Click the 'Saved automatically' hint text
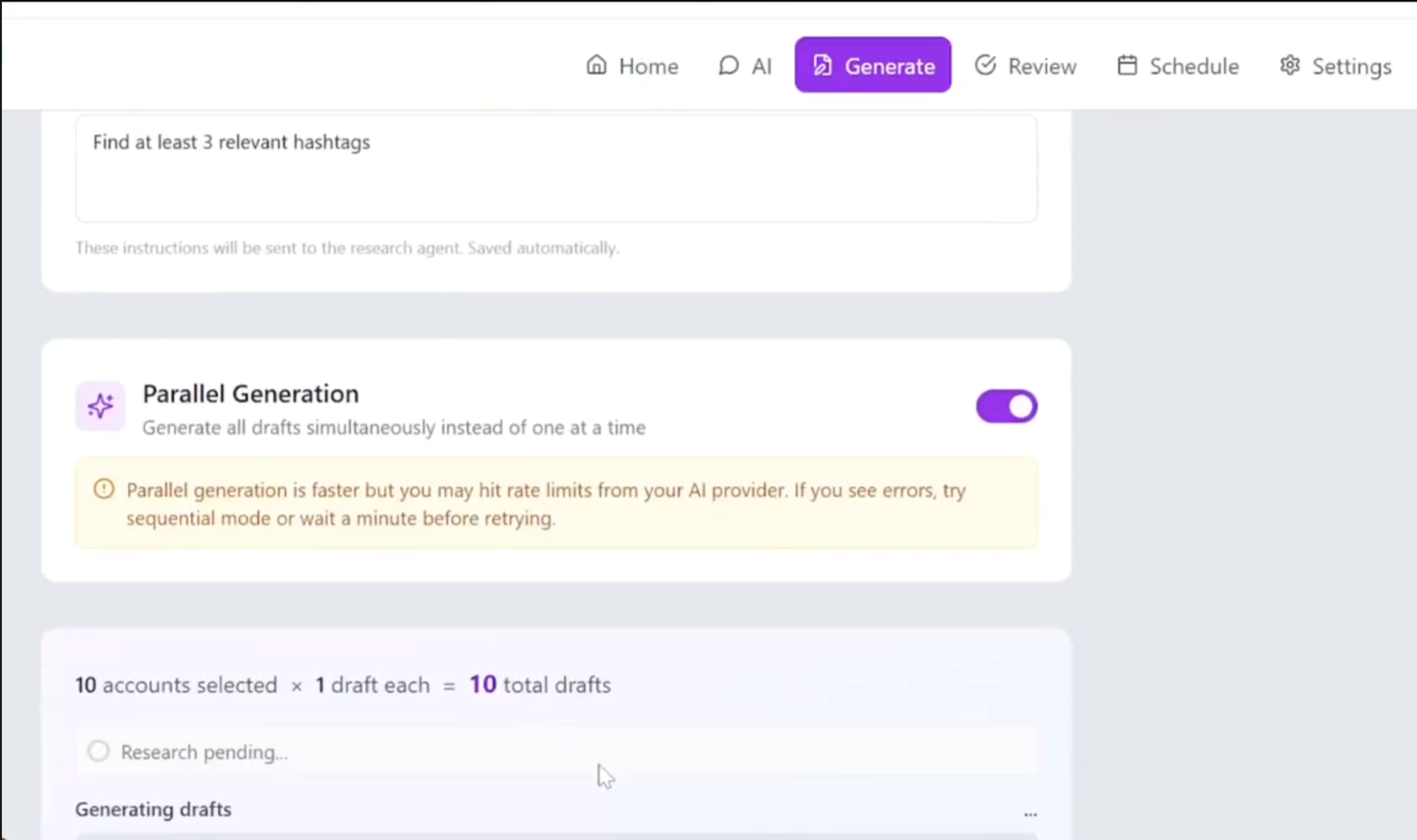This screenshot has width=1417, height=840. click(x=543, y=248)
